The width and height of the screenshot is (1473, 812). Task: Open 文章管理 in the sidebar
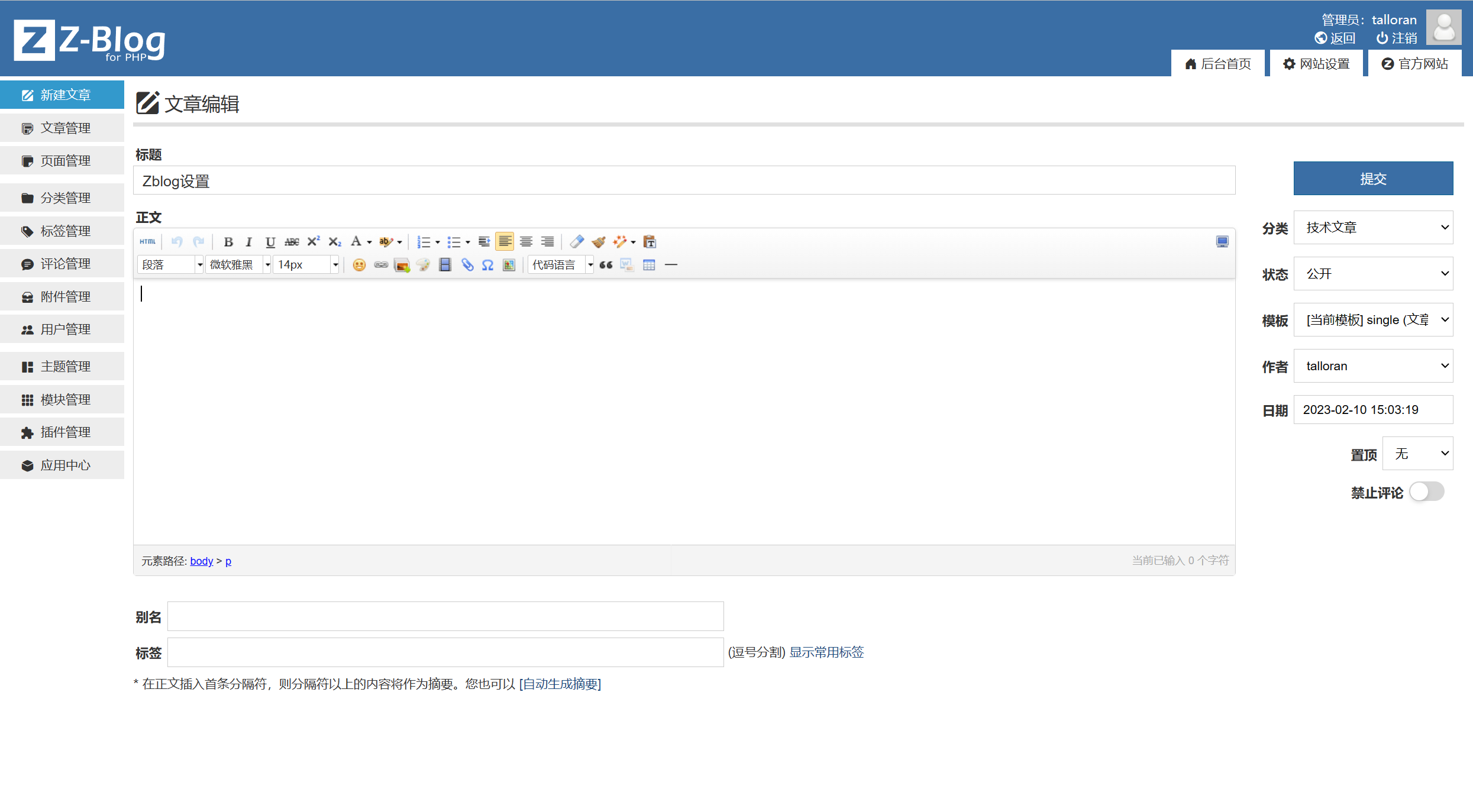click(x=65, y=128)
